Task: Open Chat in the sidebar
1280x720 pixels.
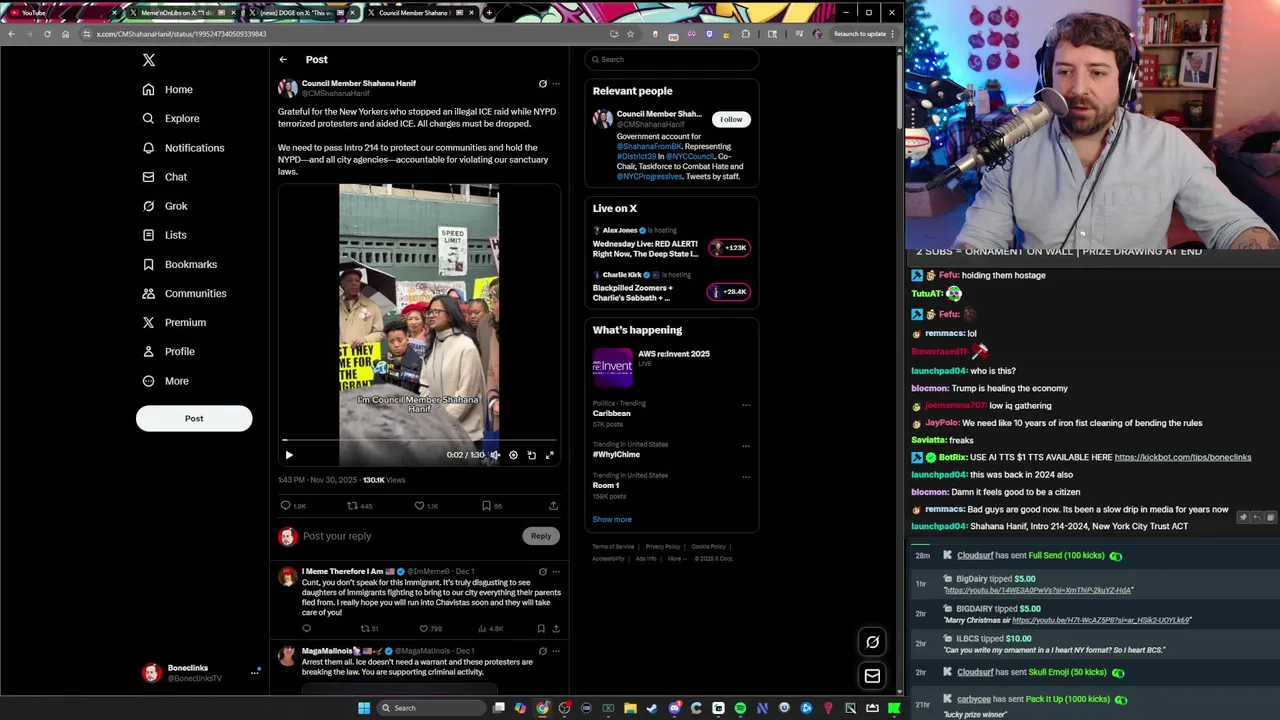Action: pyautogui.click(x=165, y=177)
